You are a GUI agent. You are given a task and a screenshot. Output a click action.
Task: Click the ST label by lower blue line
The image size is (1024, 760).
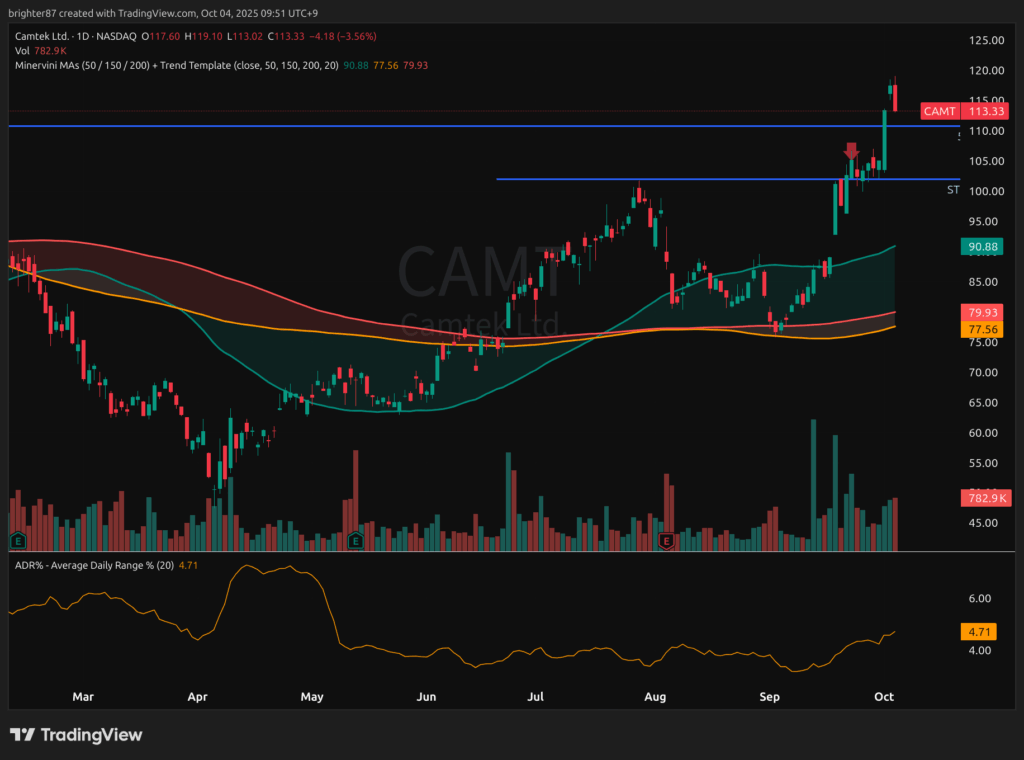[953, 189]
